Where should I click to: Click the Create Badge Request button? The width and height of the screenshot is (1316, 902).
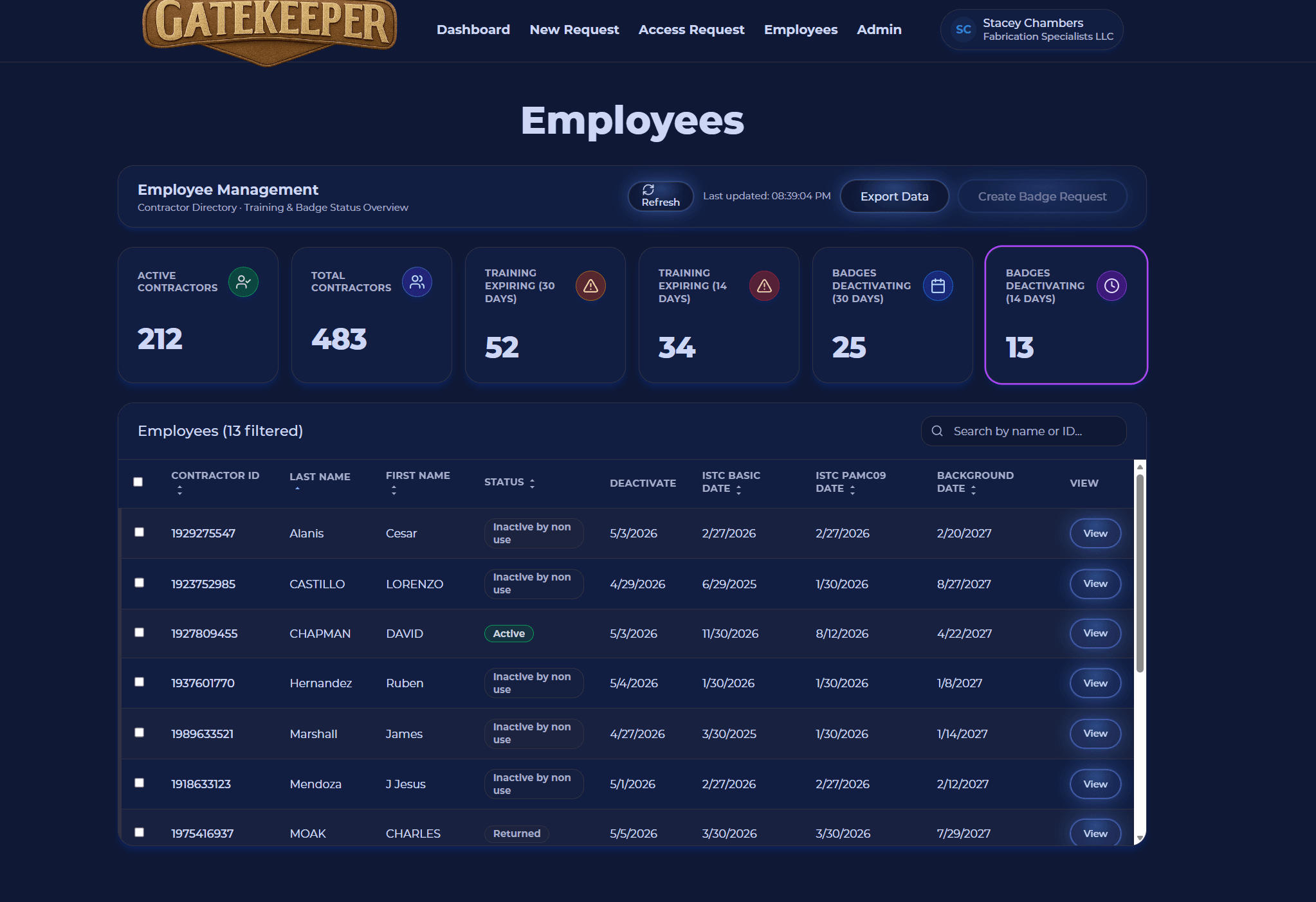pyautogui.click(x=1042, y=196)
